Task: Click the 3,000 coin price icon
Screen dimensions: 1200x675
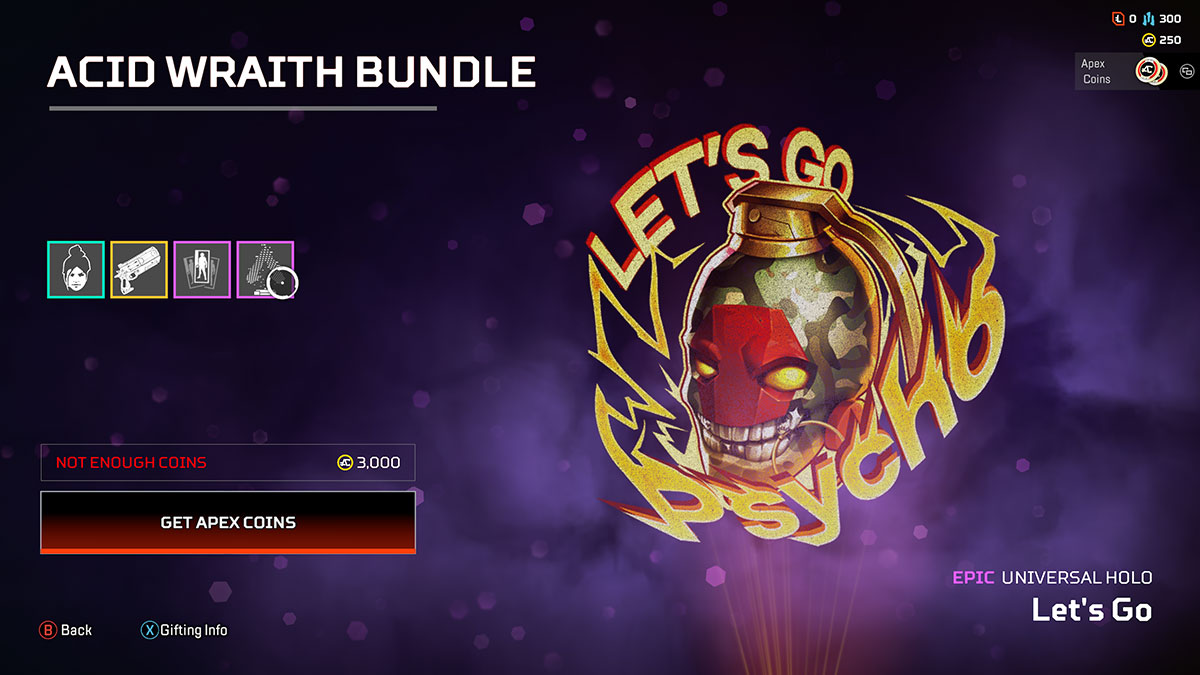Action: coord(345,462)
